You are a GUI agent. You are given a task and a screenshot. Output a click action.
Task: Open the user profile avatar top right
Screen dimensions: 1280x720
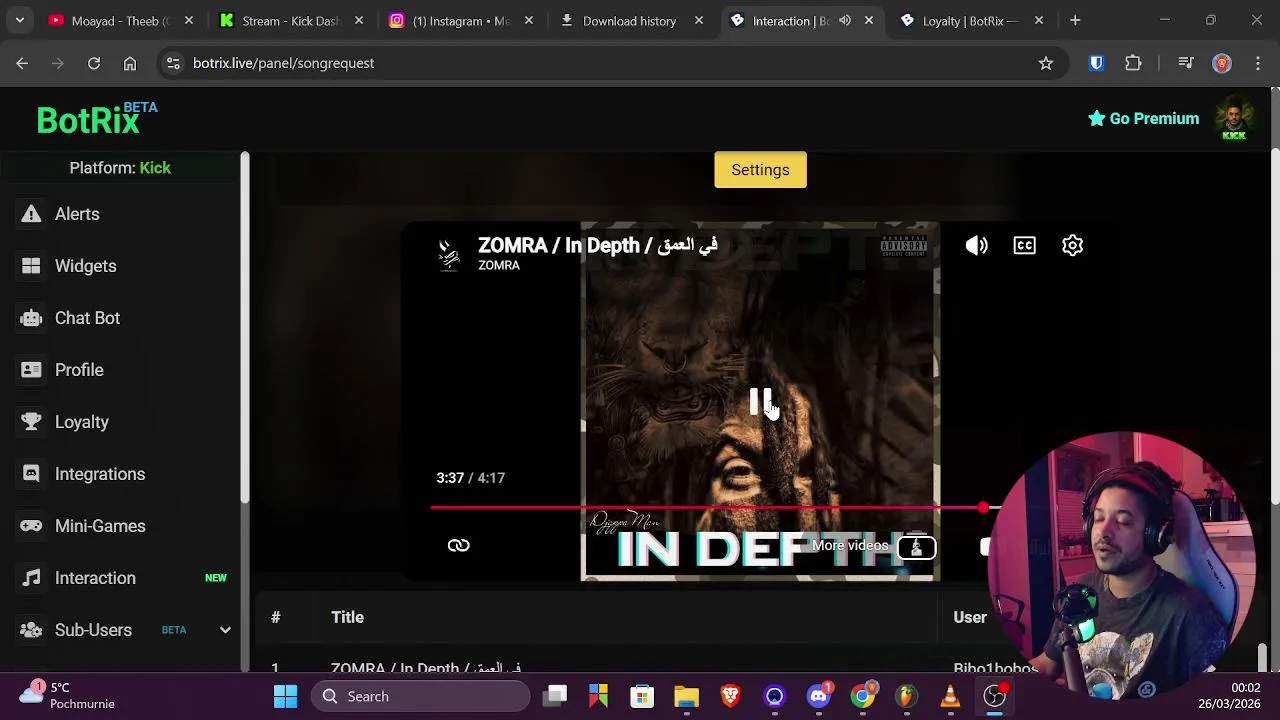coord(1234,119)
